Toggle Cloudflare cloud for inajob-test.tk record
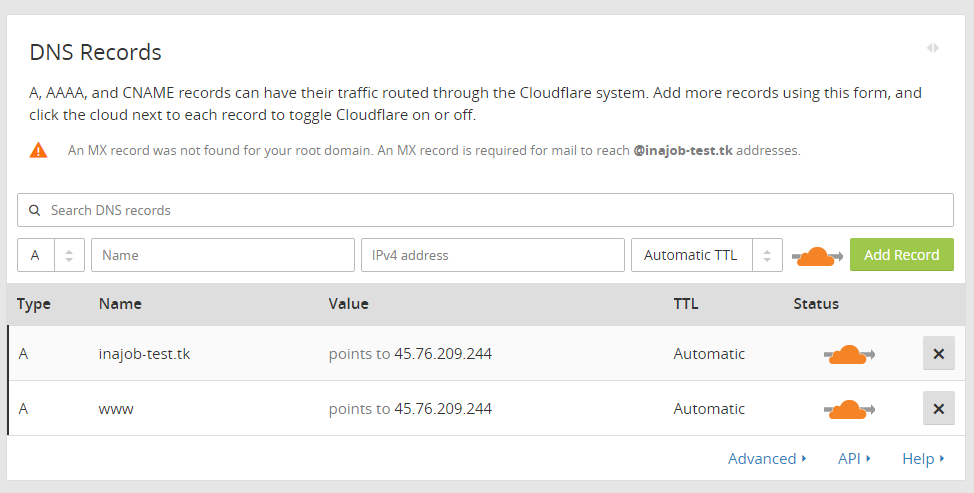Viewport: 974px width, 493px height. click(x=848, y=354)
